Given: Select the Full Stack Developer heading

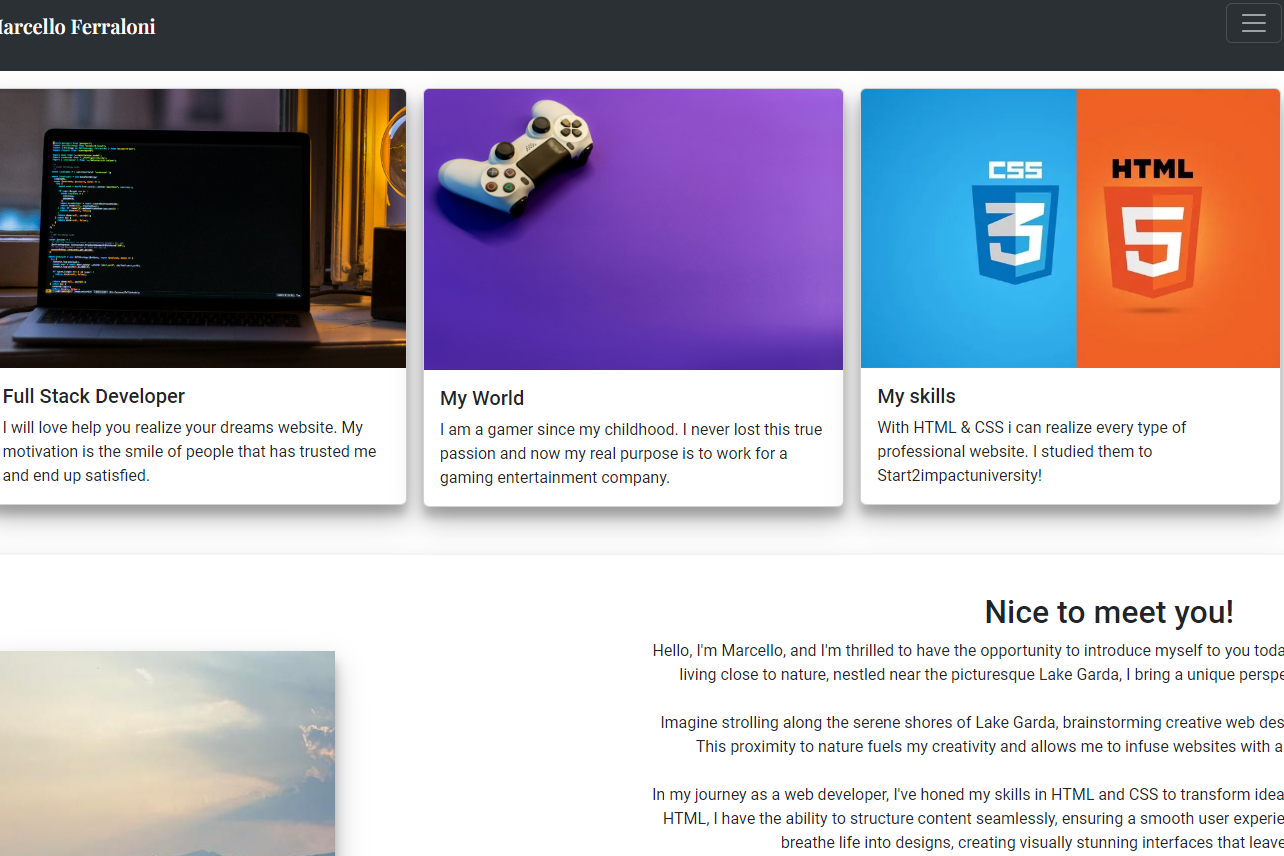Looking at the screenshot, I should pos(94,396).
